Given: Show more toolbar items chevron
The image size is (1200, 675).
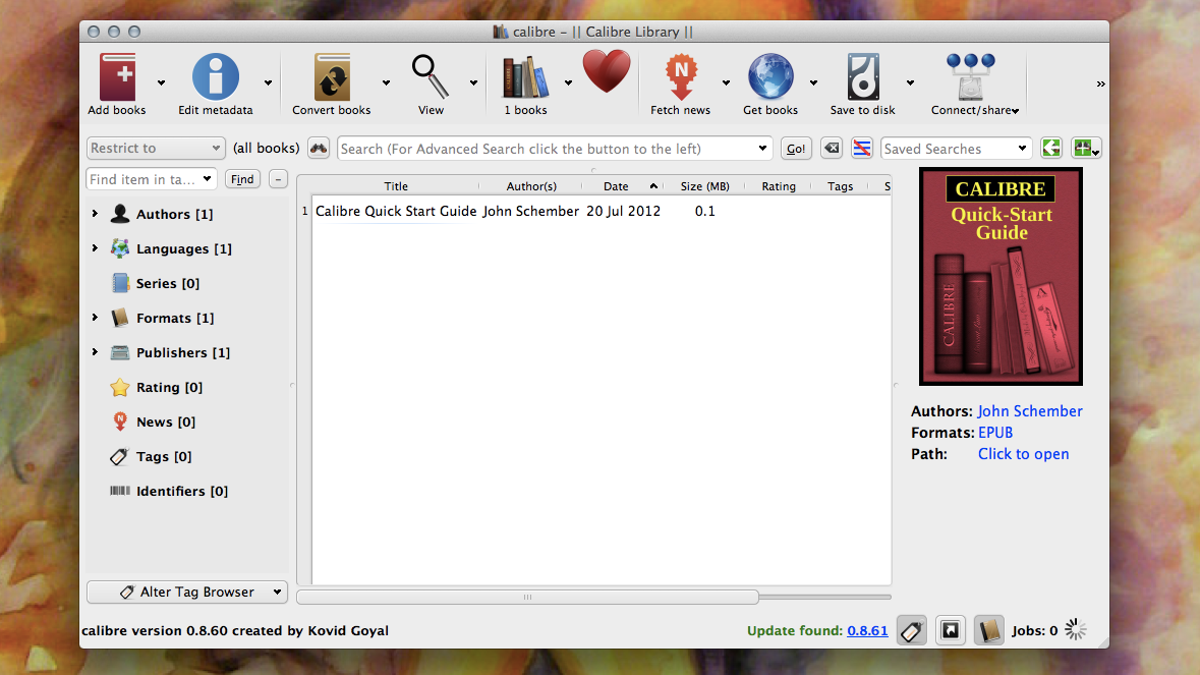Looking at the screenshot, I should click(x=1101, y=84).
